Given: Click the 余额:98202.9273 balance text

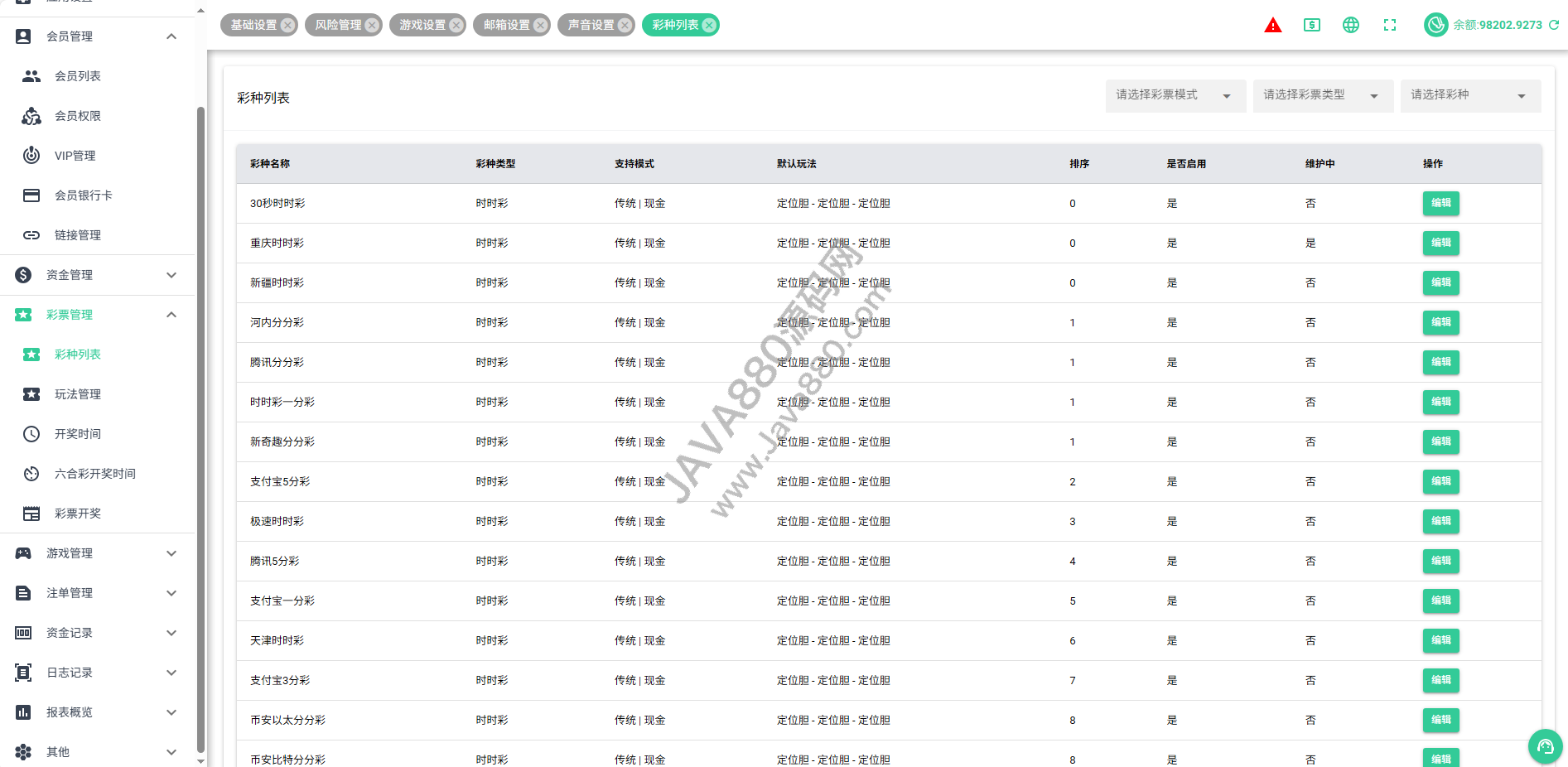Looking at the screenshot, I should pyautogui.click(x=1498, y=25).
